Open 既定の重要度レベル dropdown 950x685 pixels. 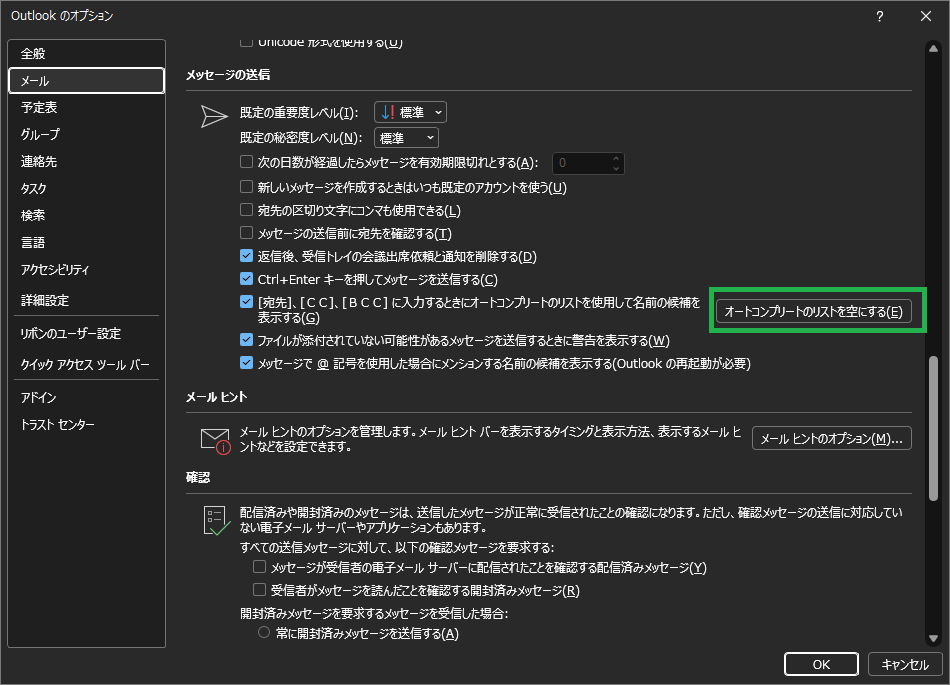[x=410, y=113]
